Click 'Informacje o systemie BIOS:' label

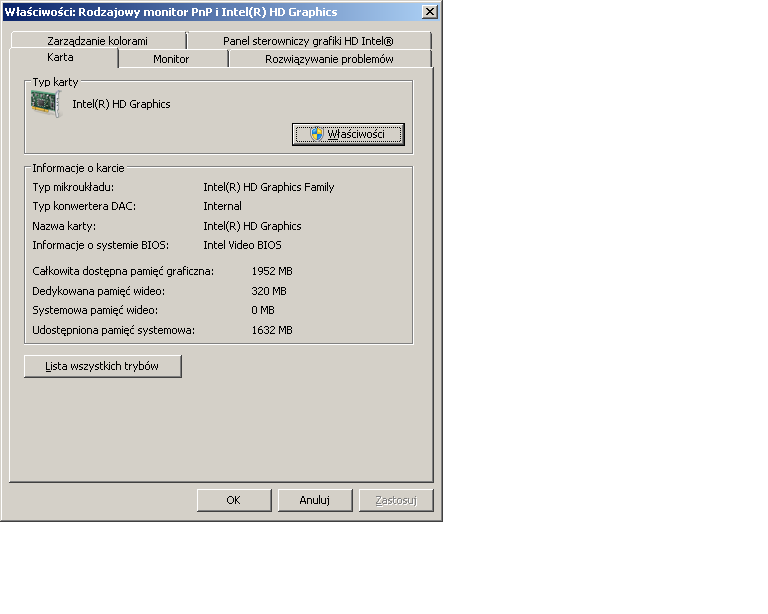101,245
